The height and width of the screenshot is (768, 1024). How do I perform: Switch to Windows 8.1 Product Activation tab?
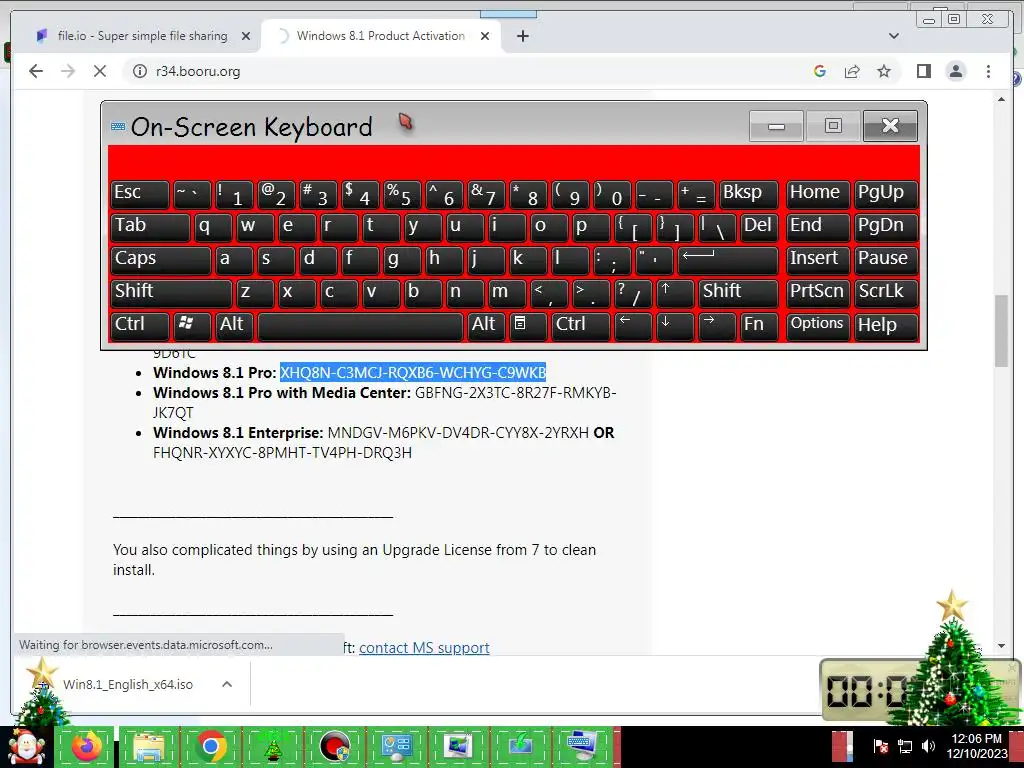click(x=381, y=36)
